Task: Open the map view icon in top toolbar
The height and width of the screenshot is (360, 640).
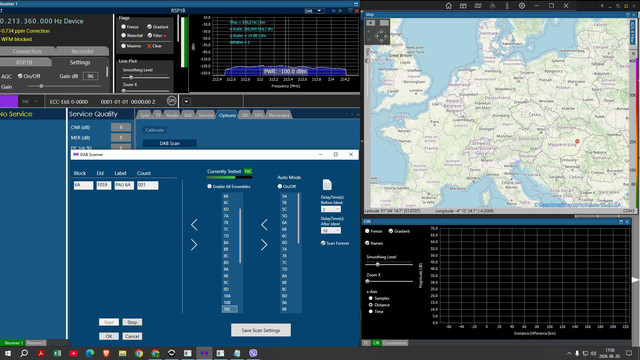Action: (x=478, y=6)
